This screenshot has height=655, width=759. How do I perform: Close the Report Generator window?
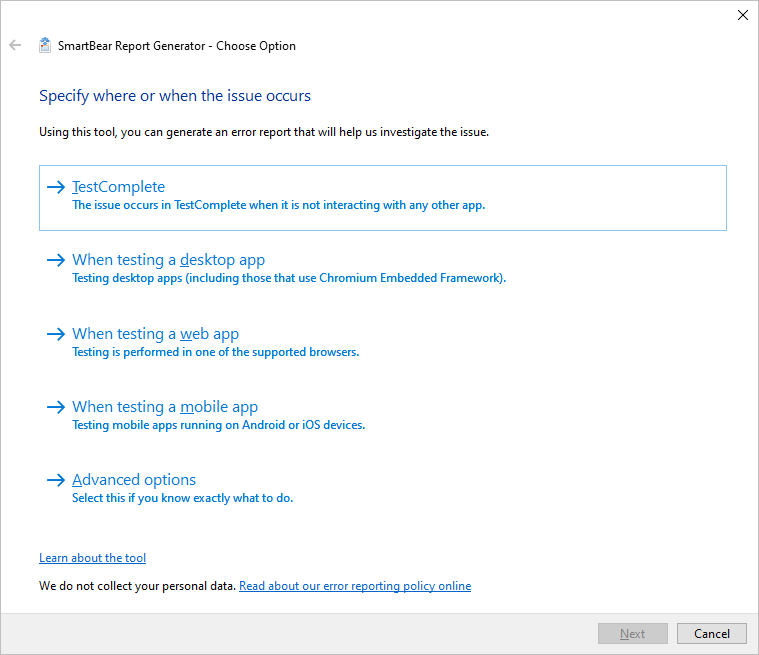[x=742, y=15]
